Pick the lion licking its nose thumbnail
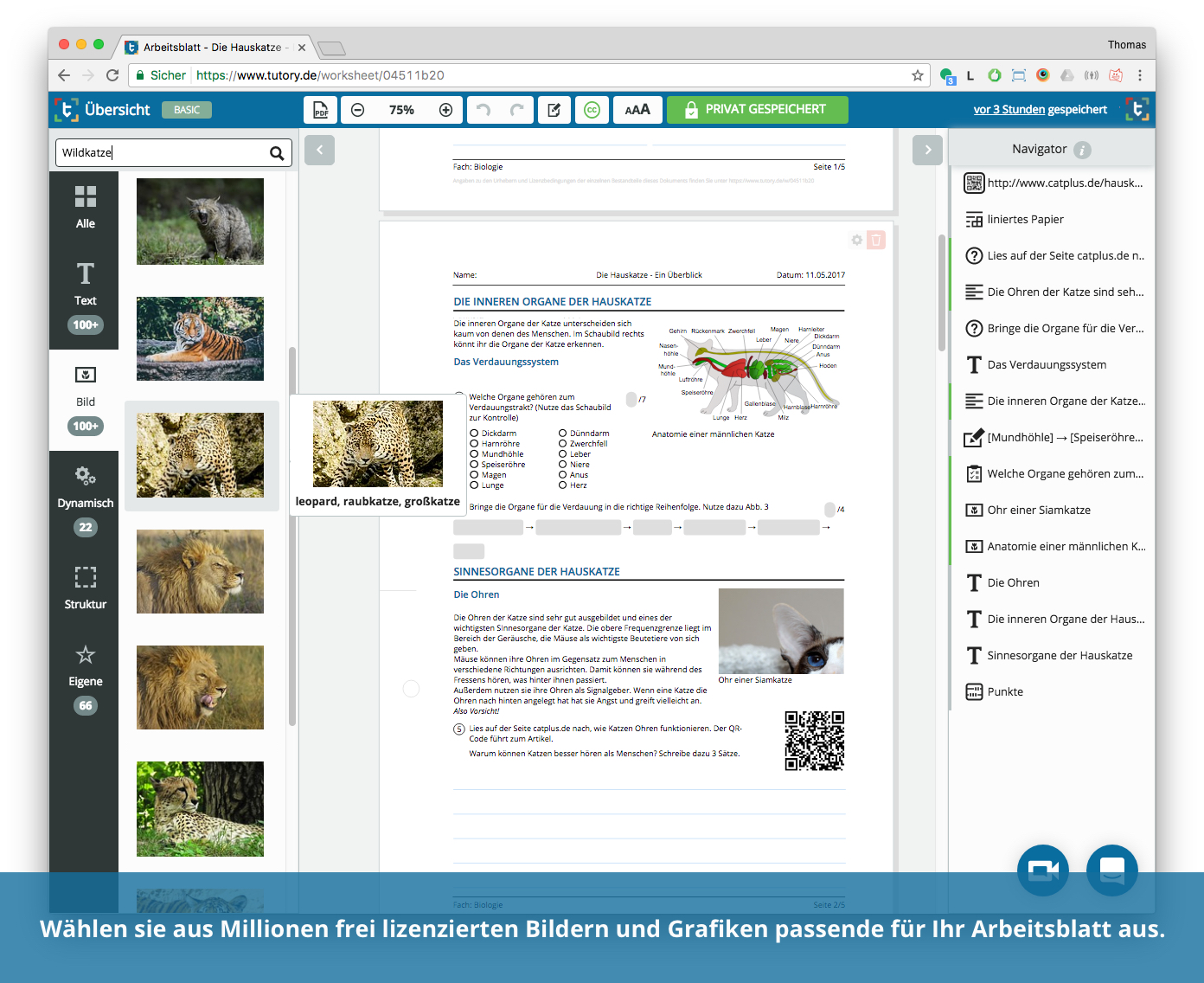Screen dimensions: 1204x983 tap(200, 687)
